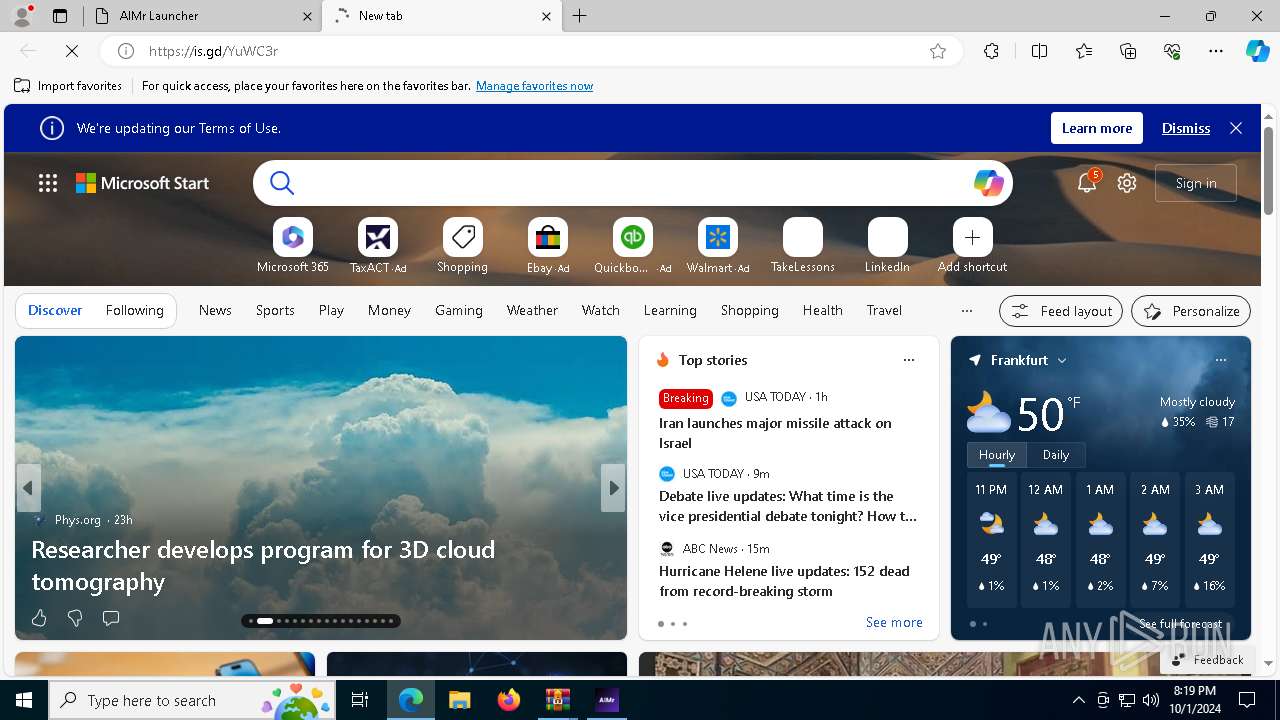Screen dimensions: 1280x720
Task: Show previous carousel story
Action: (28, 488)
